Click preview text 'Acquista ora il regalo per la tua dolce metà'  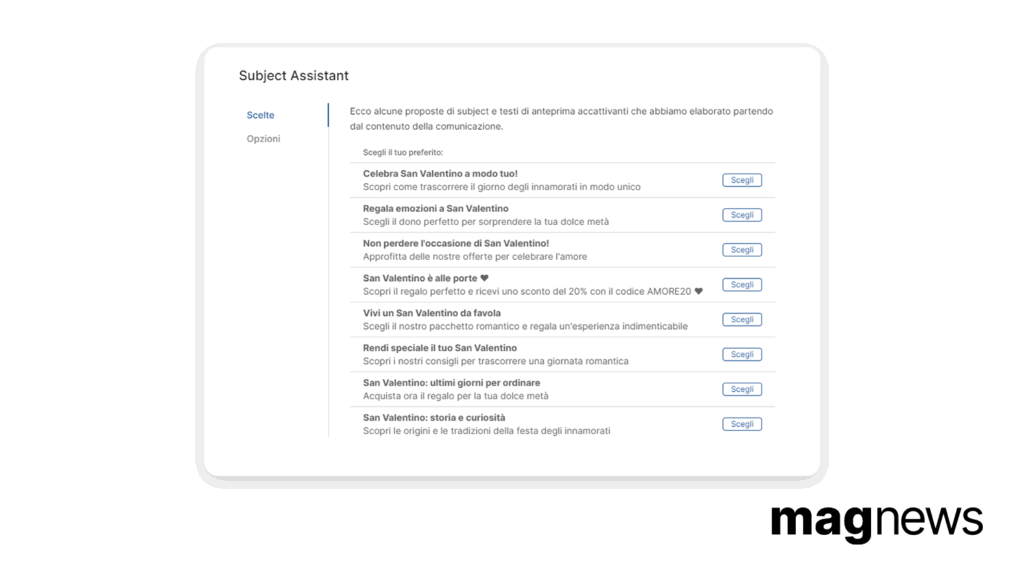click(456, 396)
